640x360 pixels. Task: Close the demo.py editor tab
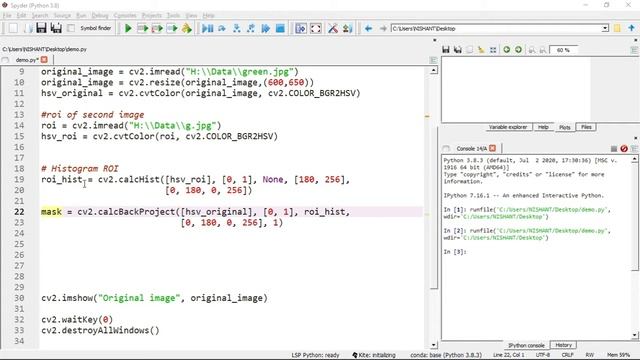point(44,60)
